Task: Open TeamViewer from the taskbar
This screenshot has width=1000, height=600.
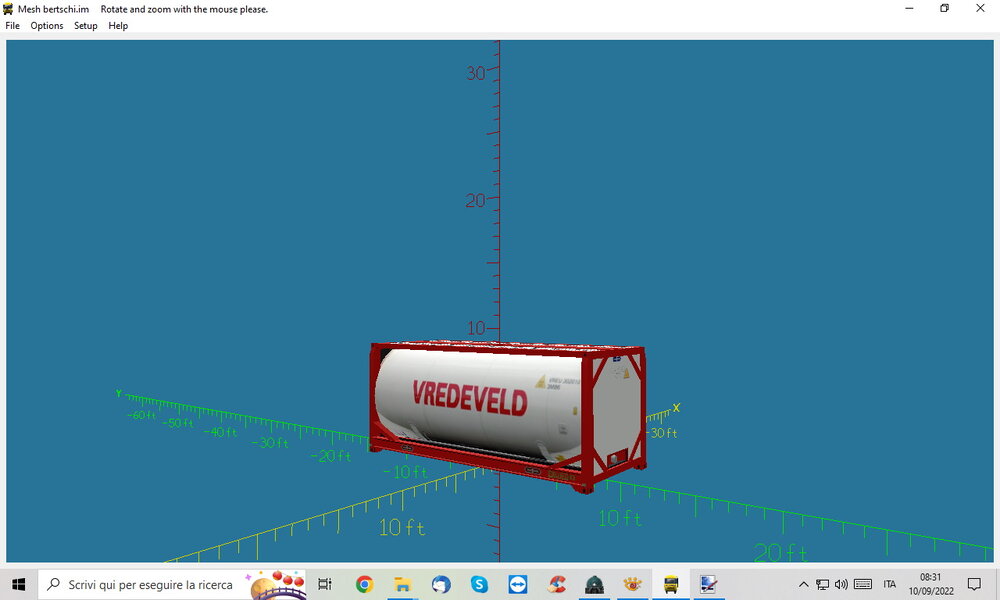Action: coord(517,584)
